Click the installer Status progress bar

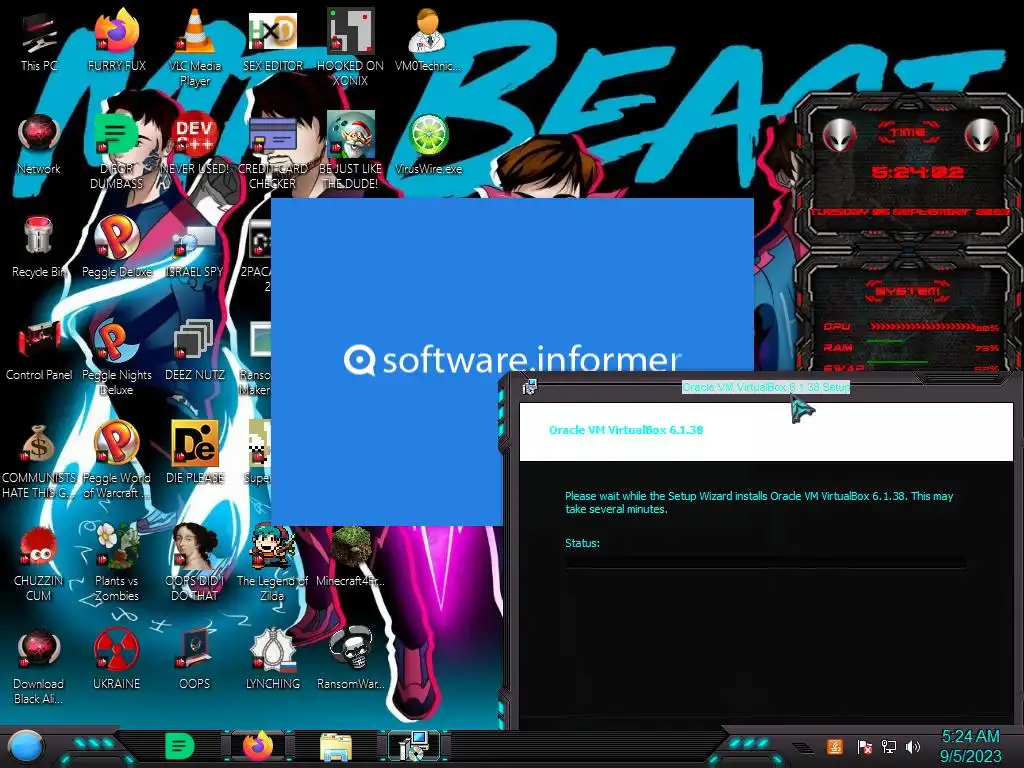tap(765, 562)
